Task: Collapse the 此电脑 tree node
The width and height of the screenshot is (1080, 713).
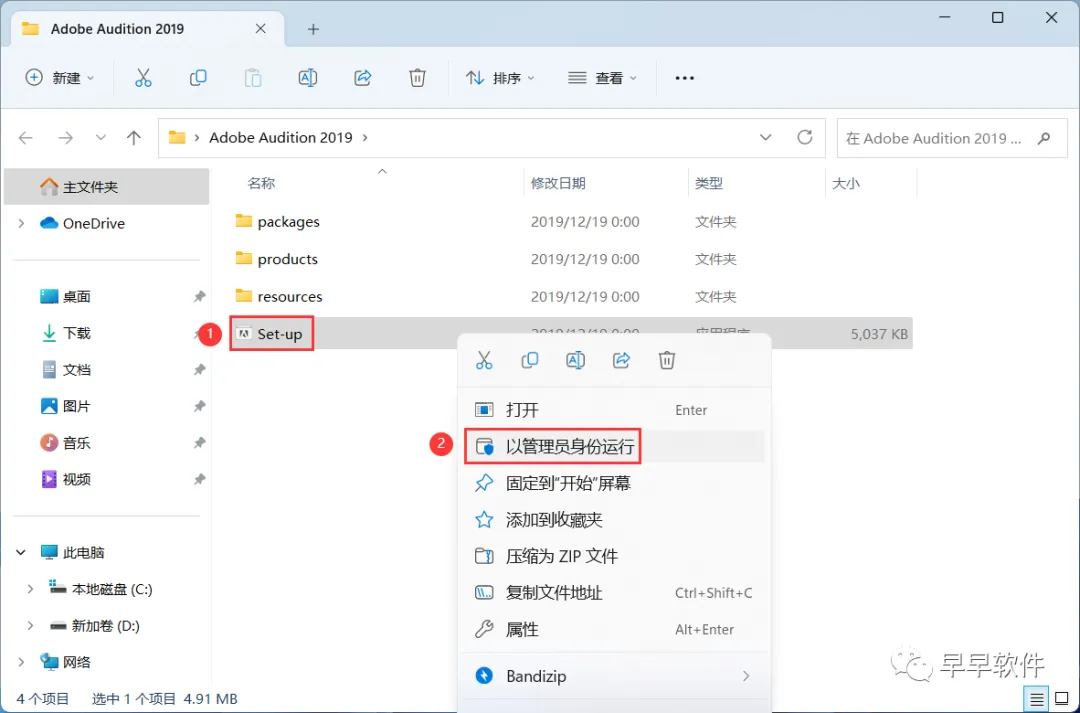Action: (x=21, y=552)
